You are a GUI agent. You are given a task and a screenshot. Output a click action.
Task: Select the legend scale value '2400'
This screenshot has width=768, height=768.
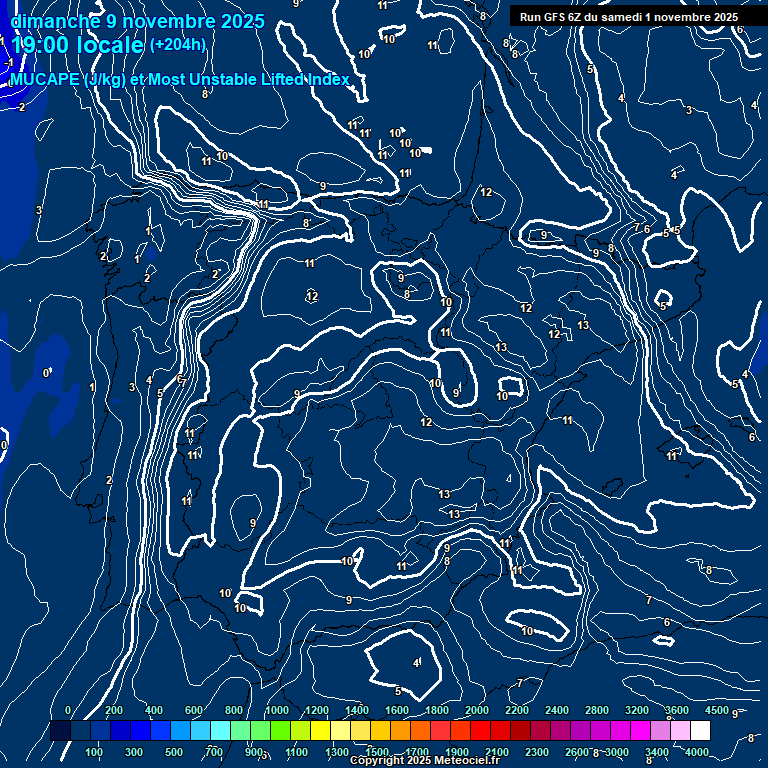pos(557,710)
